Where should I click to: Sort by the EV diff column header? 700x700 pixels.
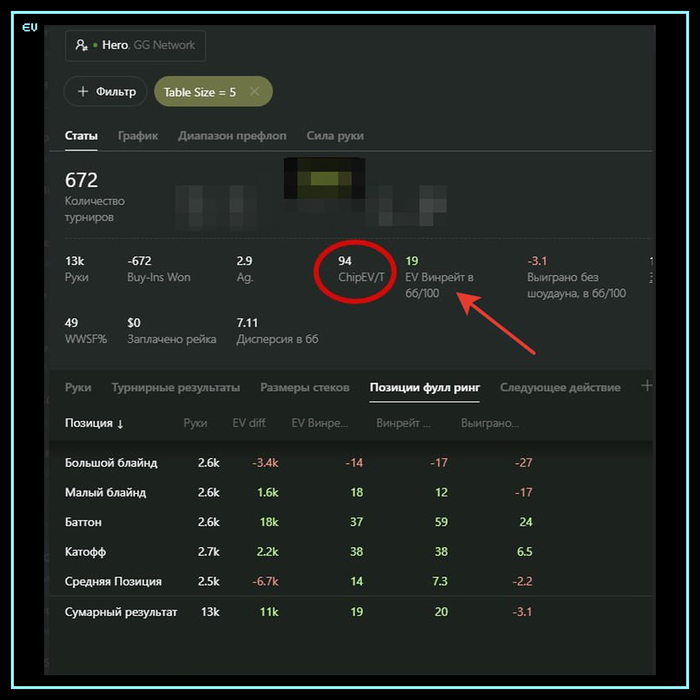[249, 423]
